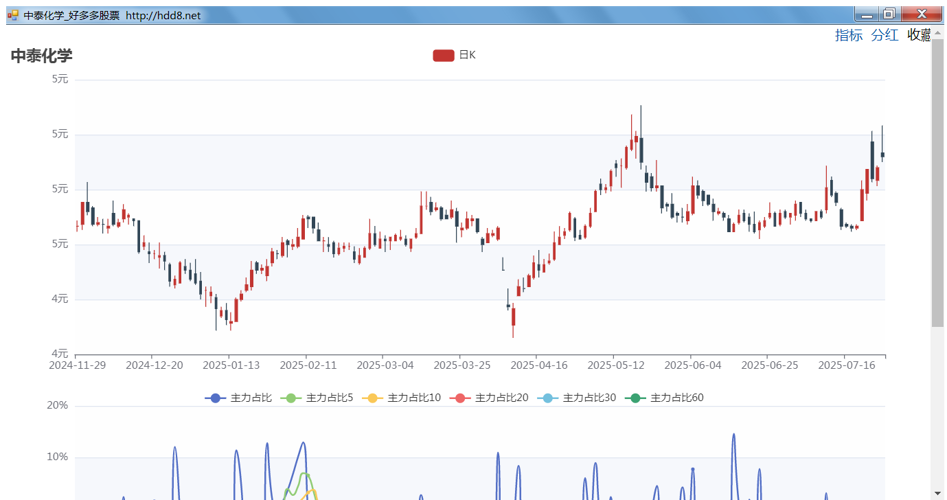Image resolution: width=947 pixels, height=500 pixels.
Task: Toggle the 日K candlestick series legend
Action: pyautogui.click(x=454, y=55)
